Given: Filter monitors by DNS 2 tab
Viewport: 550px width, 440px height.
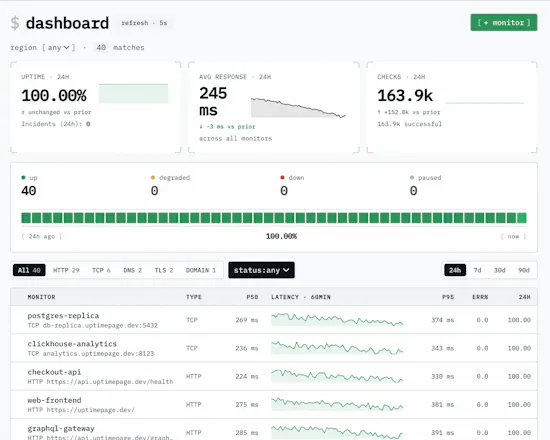Looking at the screenshot, I should tap(132, 270).
